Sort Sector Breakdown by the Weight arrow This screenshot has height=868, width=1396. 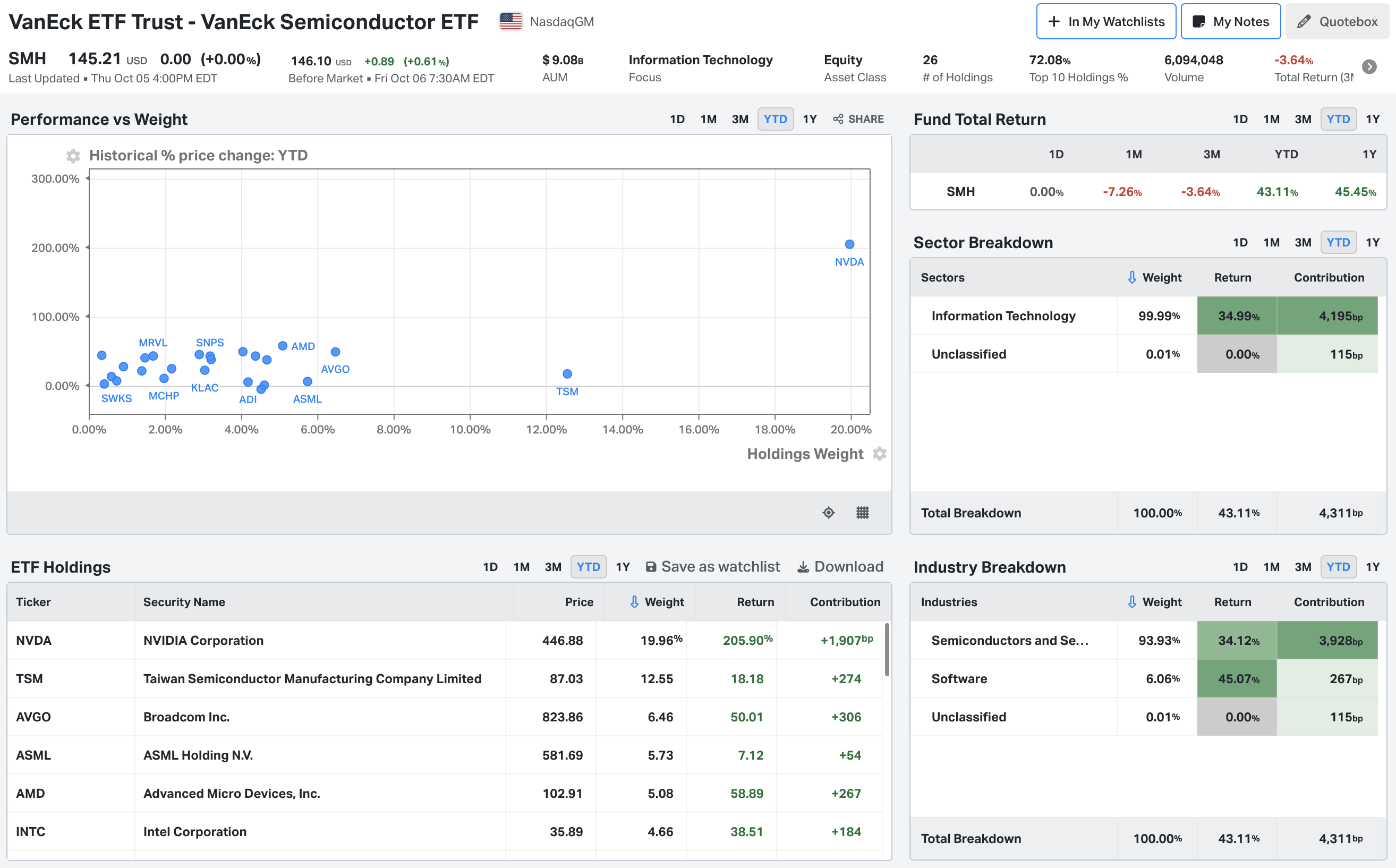coord(1132,277)
